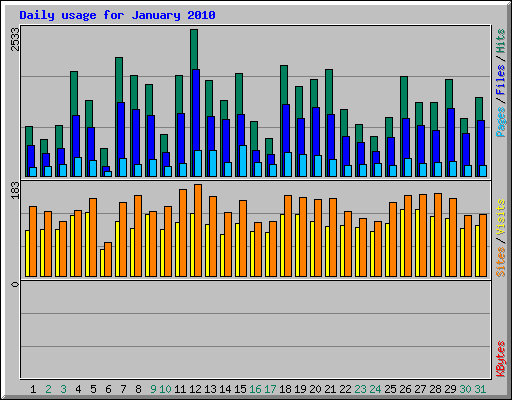512x400 pixels.
Task: Click the yellow Sites bar for day 1
Action: pos(27,253)
